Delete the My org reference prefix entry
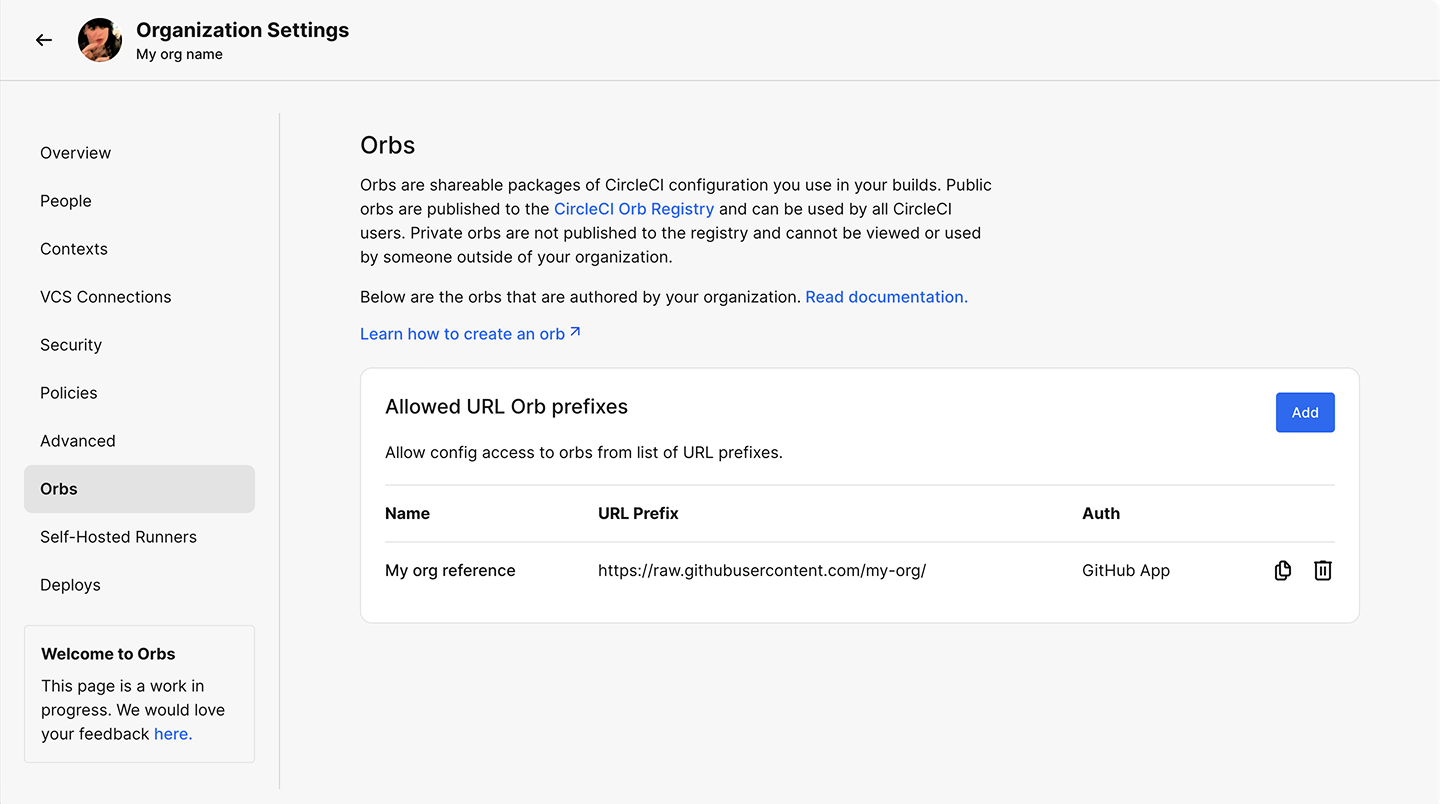Viewport: 1440px width, 804px height. 1323,571
